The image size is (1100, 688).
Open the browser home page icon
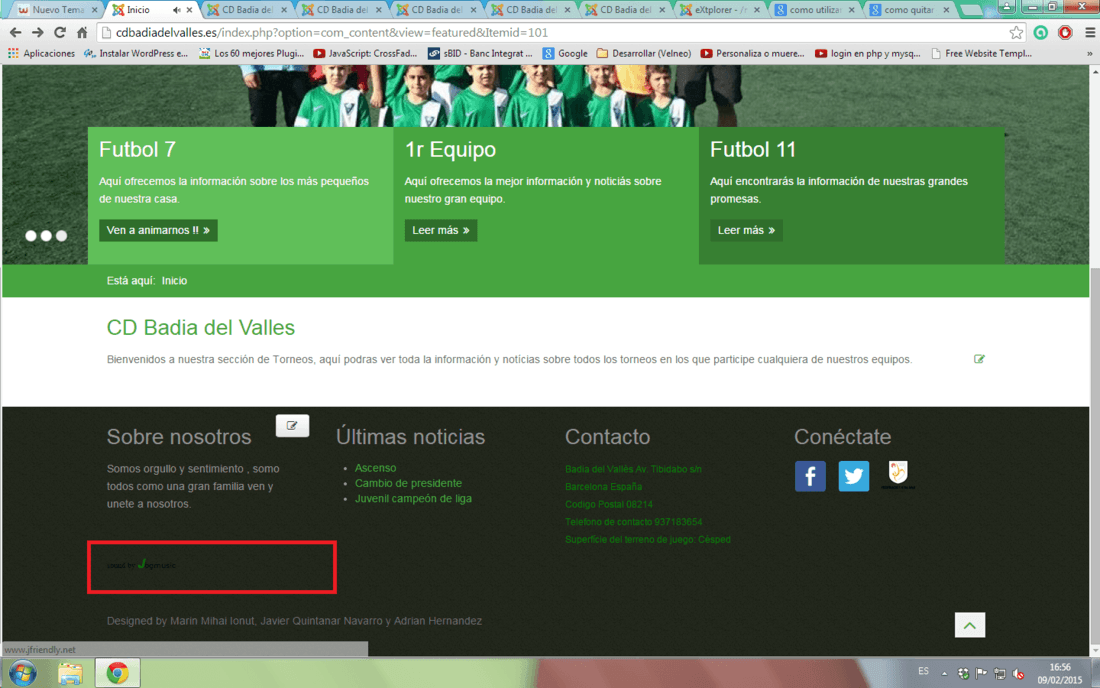click(82, 33)
